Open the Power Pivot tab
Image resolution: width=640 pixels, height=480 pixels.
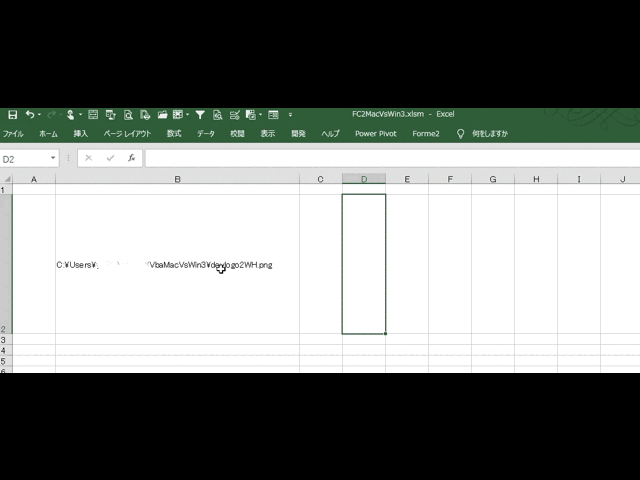click(375, 133)
